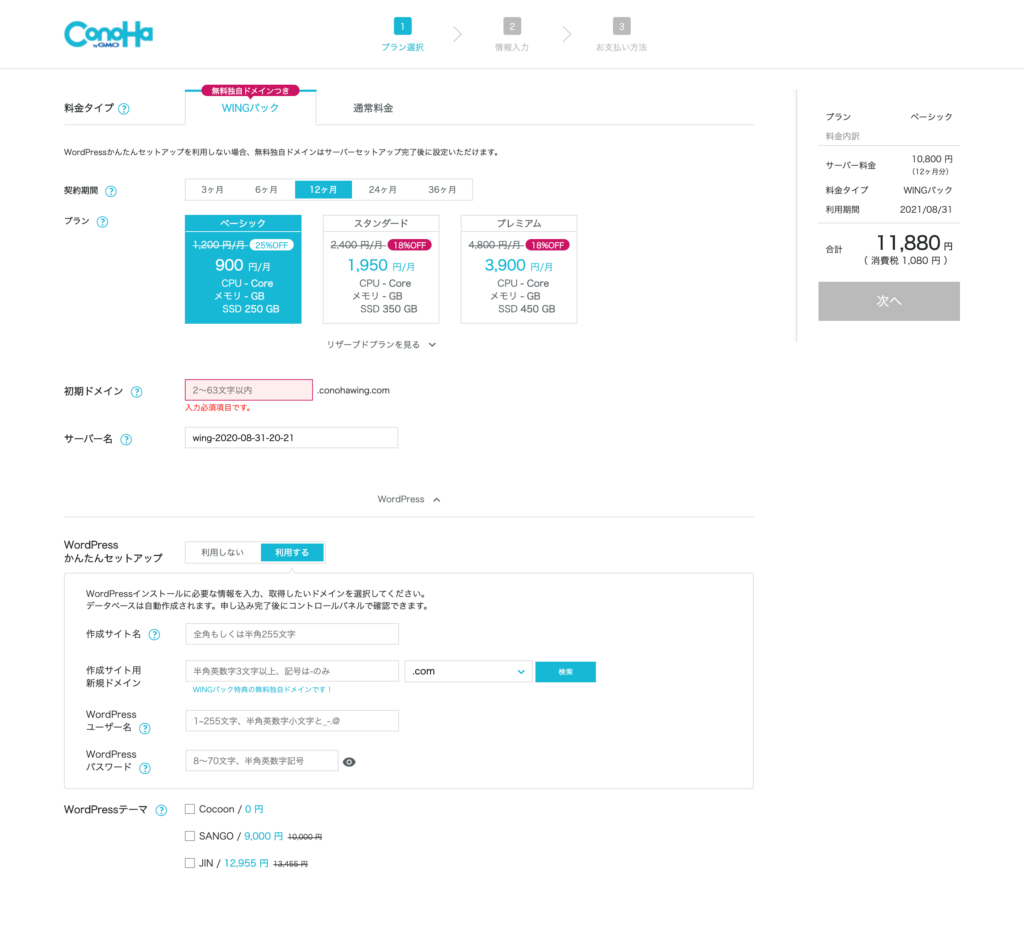The height and width of the screenshot is (937, 1024).
Task: Click the 25%OFF badge on ベーシック
Action: [x=272, y=246]
